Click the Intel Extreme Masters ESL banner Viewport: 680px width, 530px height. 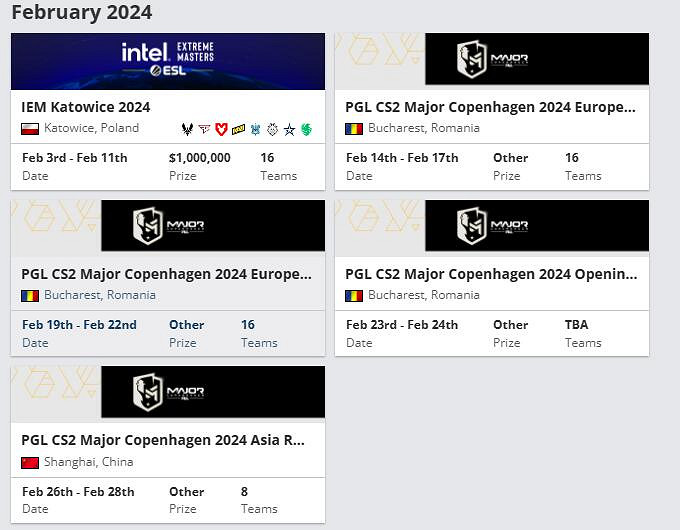168,60
